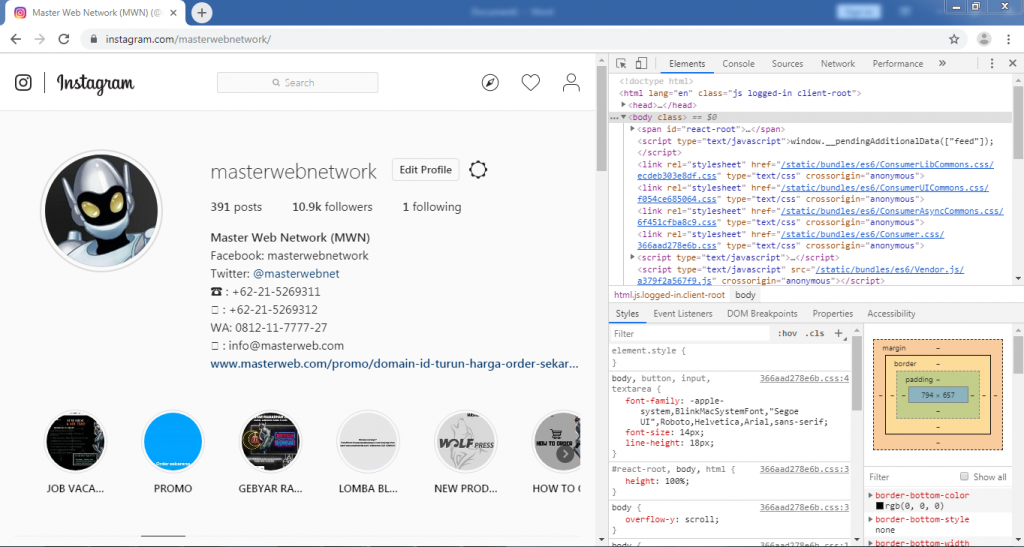
Task: Switch to the Sources tab
Action: pos(787,63)
